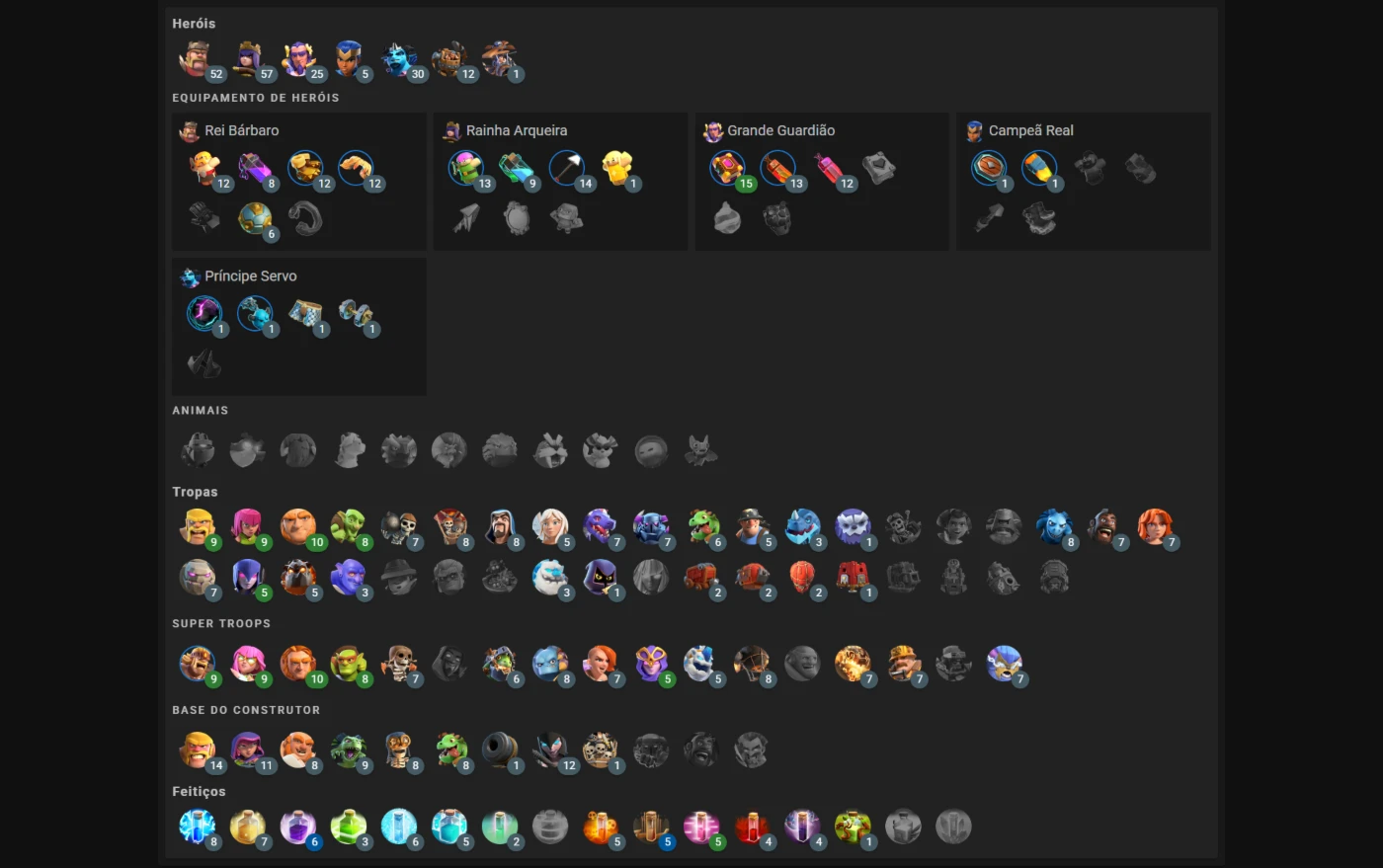The image size is (1383, 868).
Task: Select the Archer Queen hero icon level 57
Action: coord(247,59)
